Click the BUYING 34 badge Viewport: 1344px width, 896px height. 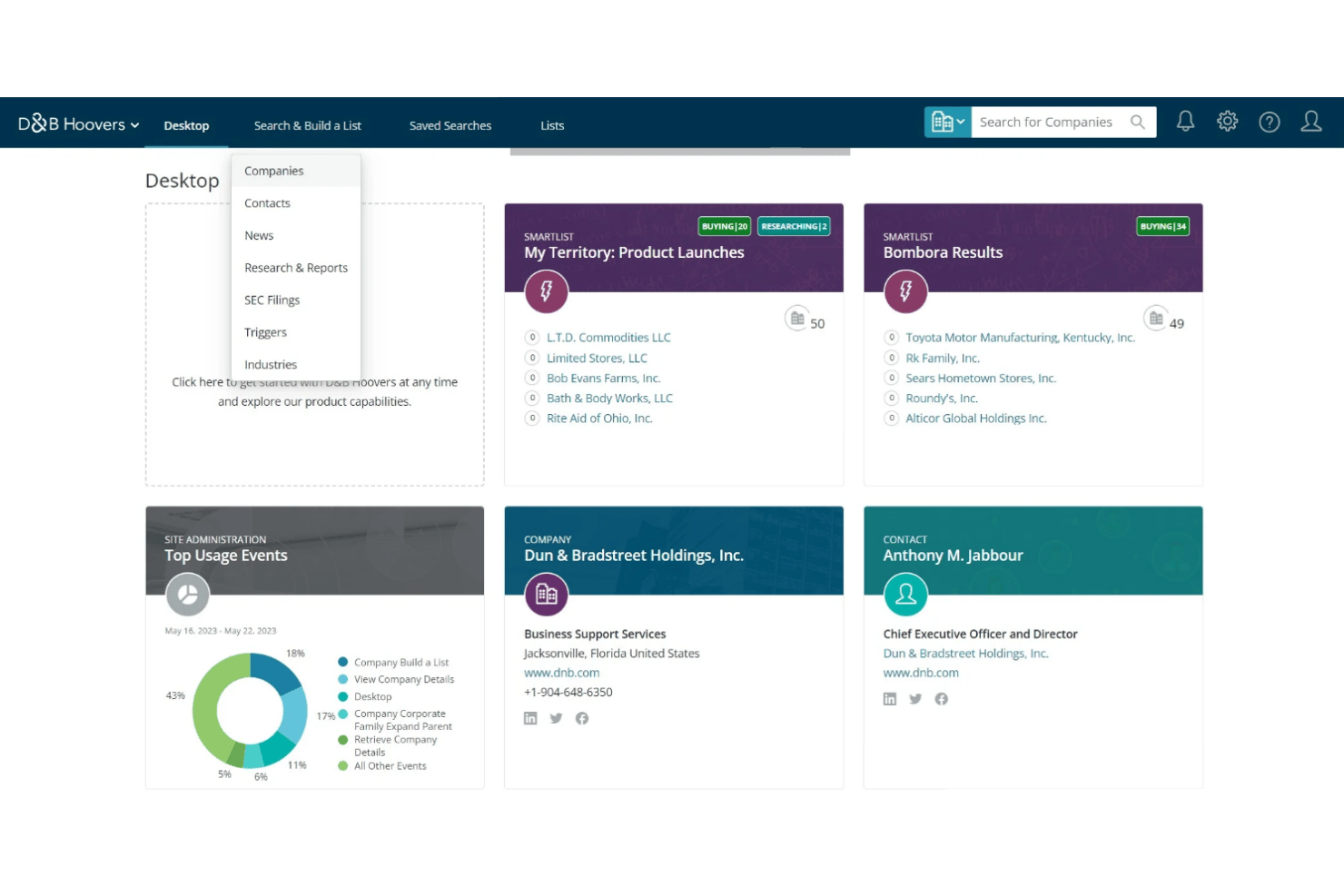tap(1163, 226)
